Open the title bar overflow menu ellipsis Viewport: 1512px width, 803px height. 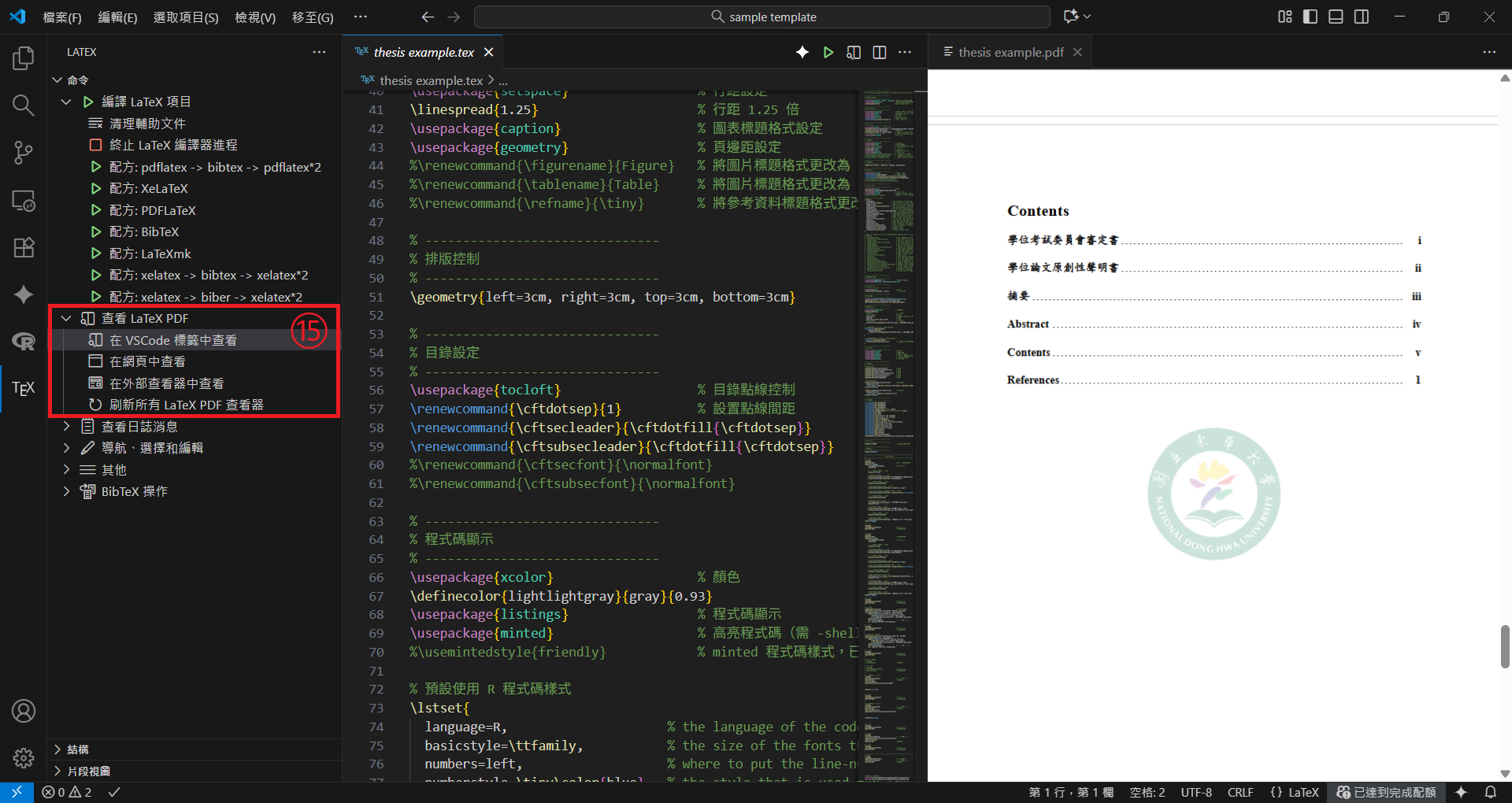point(360,17)
